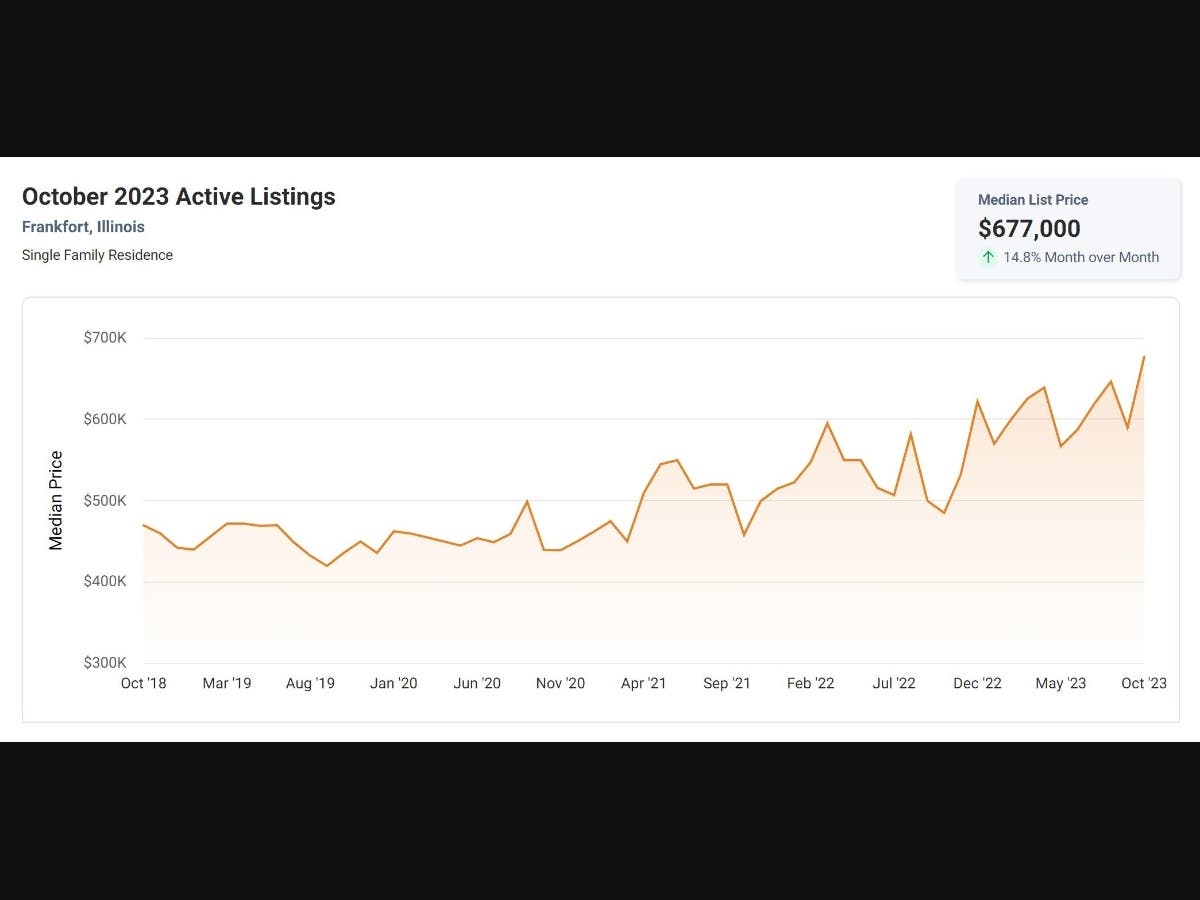1200x900 pixels.
Task: Click the Single Family Residence label
Action: (97, 255)
